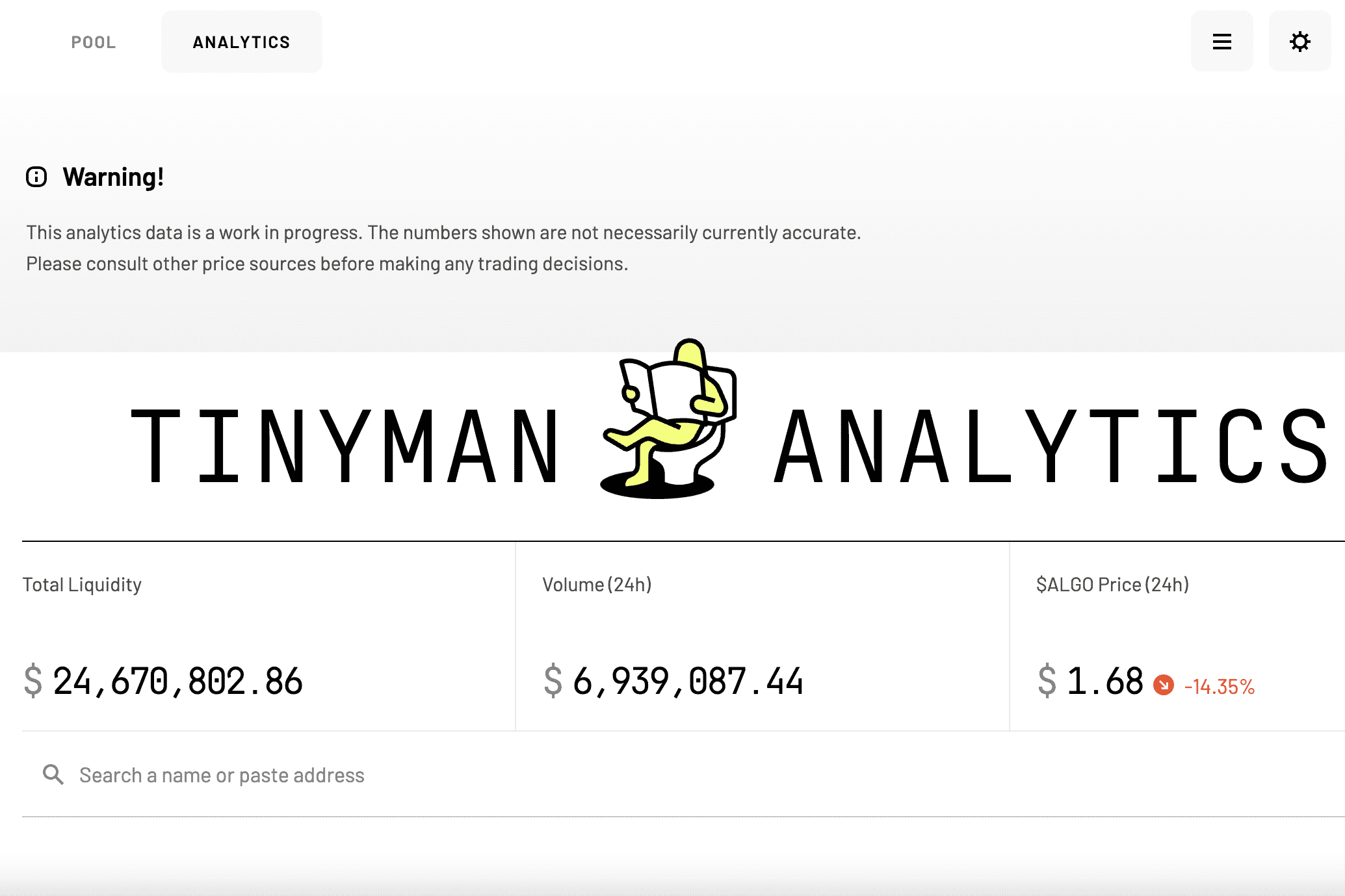
Task: Click the Total Liquidity value
Action: pyautogui.click(x=177, y=681)
